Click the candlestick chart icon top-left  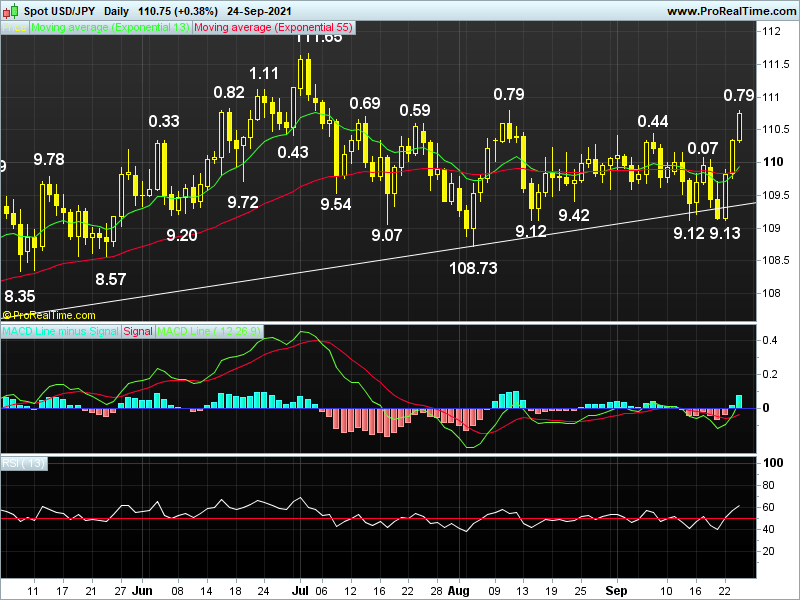[x=8, y=10]
